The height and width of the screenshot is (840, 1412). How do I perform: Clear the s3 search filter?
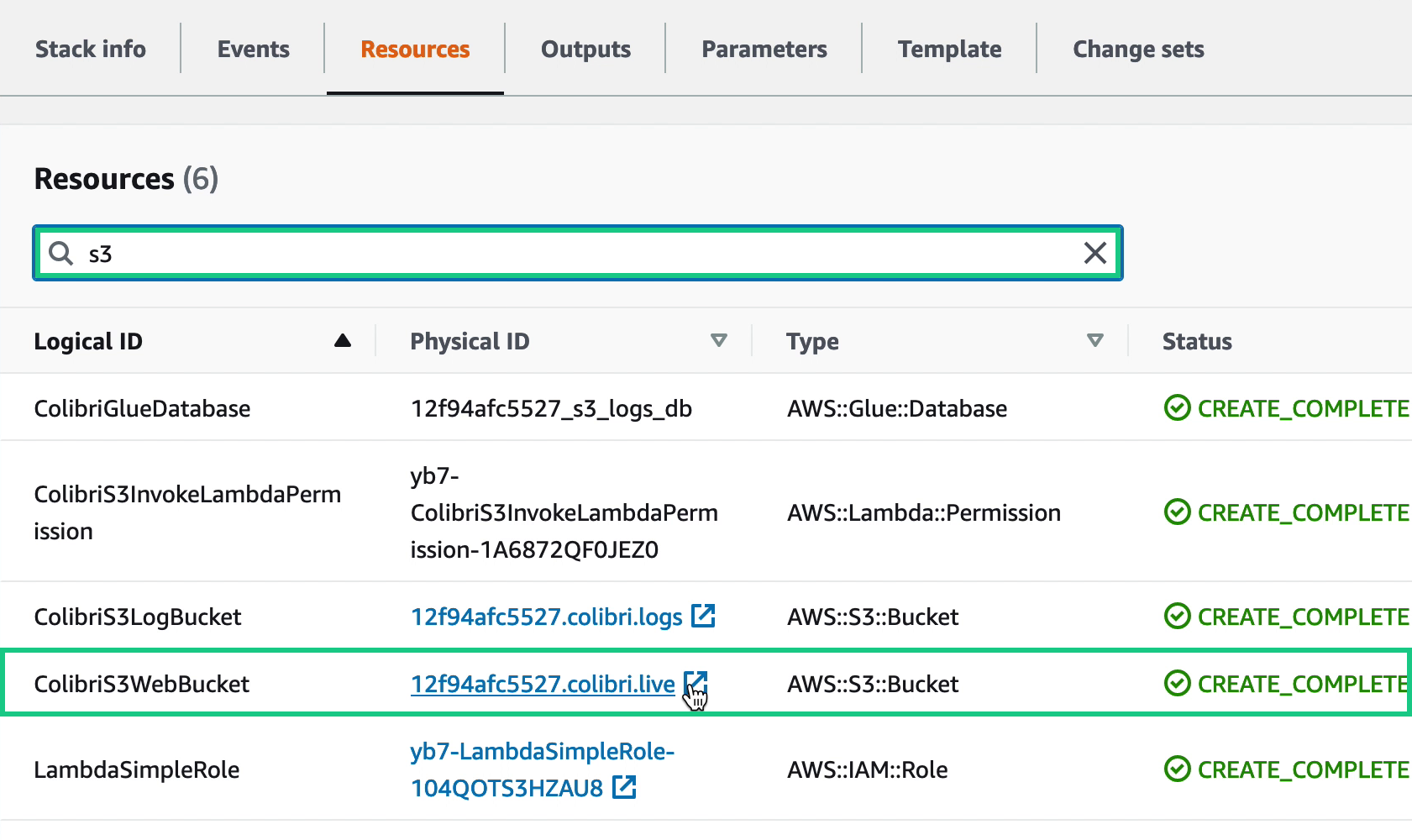point(1094,253)
